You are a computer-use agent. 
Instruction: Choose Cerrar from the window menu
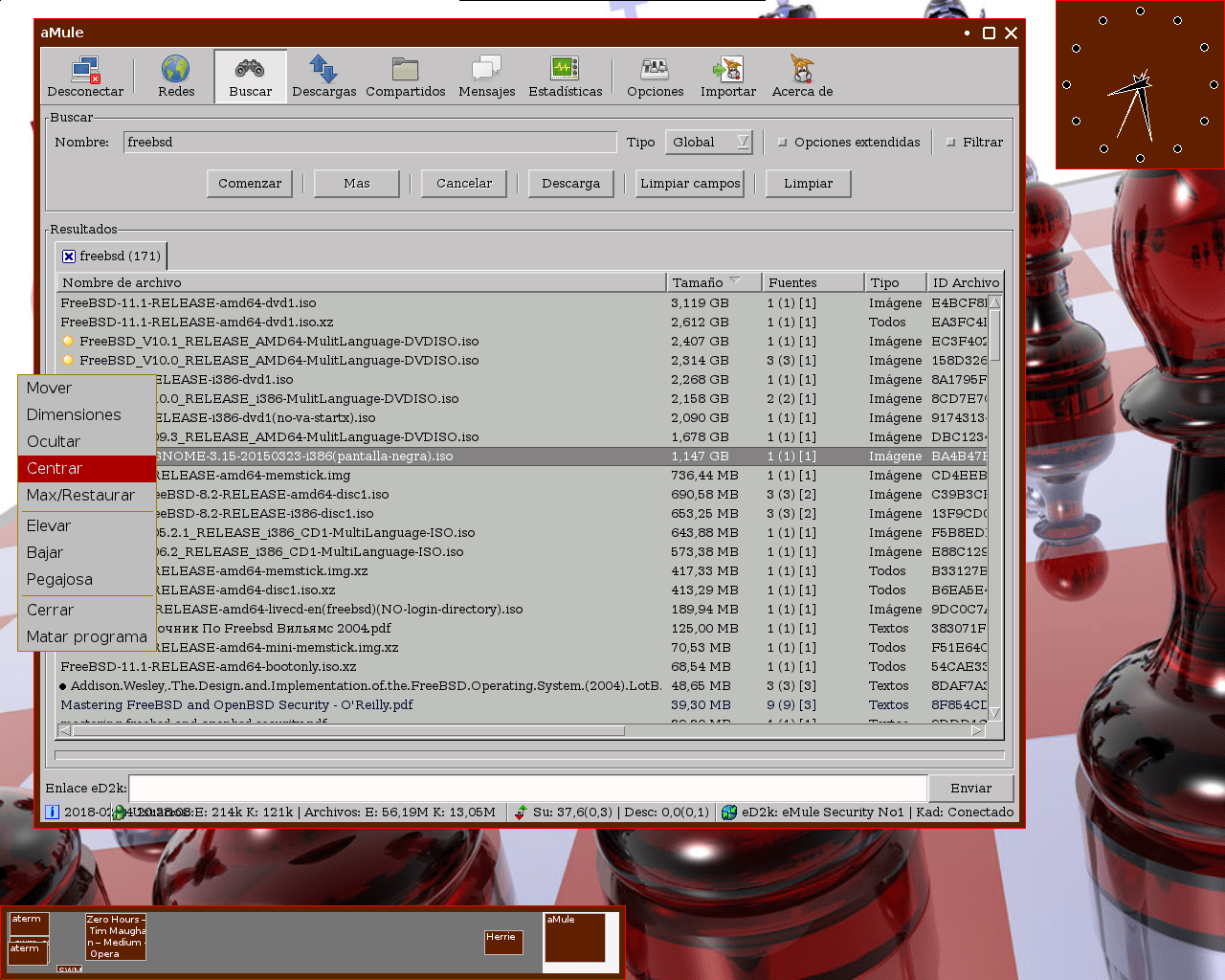(87, 611)
